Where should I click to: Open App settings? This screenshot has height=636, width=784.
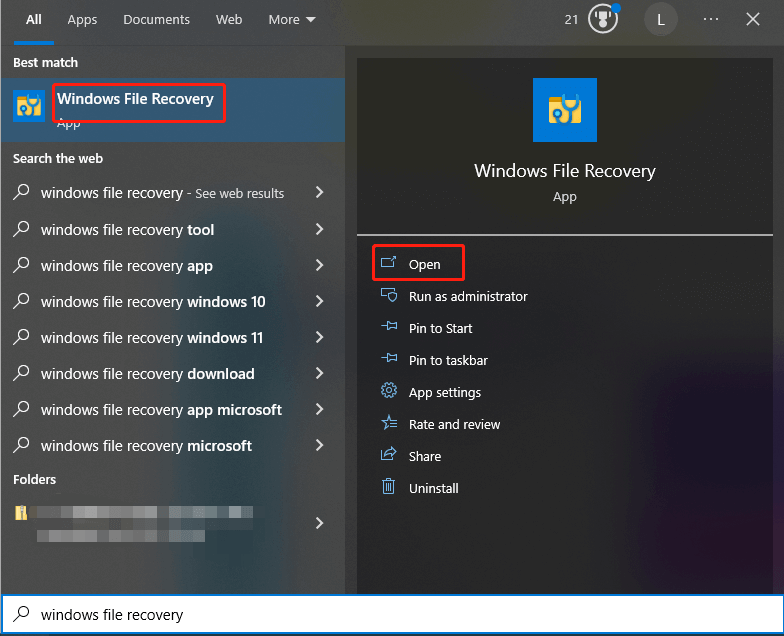coord(445,392)
